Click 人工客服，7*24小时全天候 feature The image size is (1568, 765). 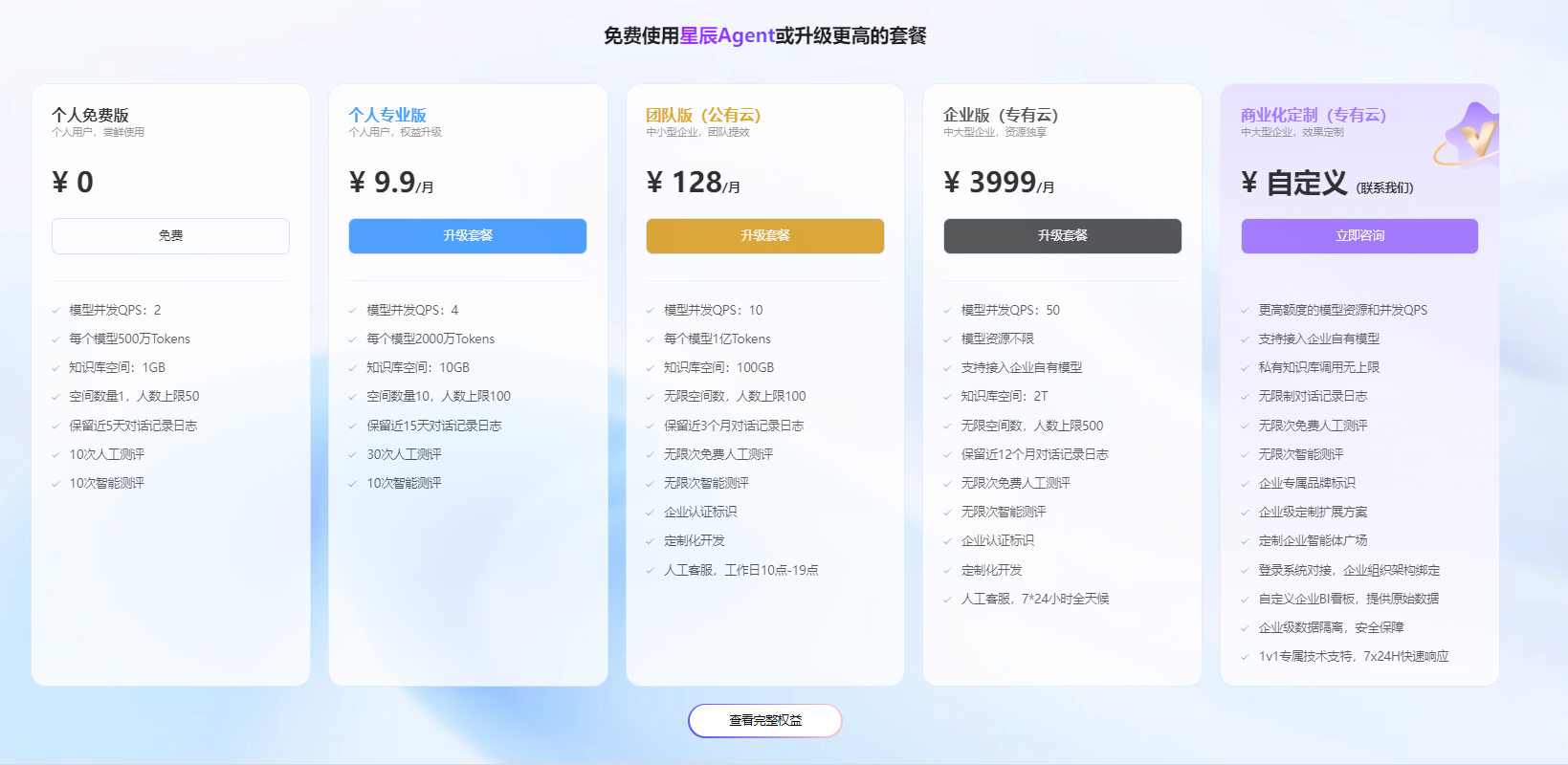(x=1035, y=599)
